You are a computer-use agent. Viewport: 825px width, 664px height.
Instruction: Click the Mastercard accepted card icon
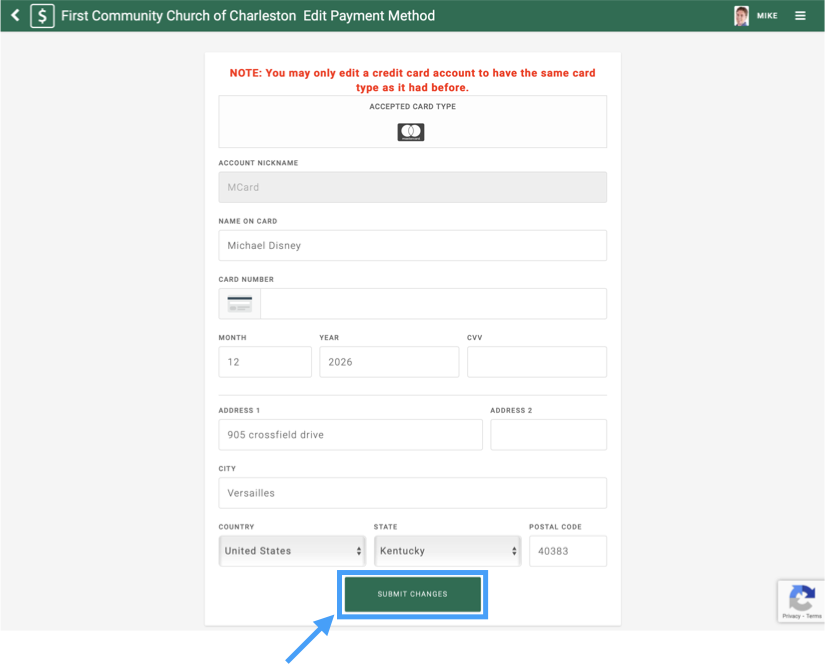pyautogui.click(x=411, y=132)
